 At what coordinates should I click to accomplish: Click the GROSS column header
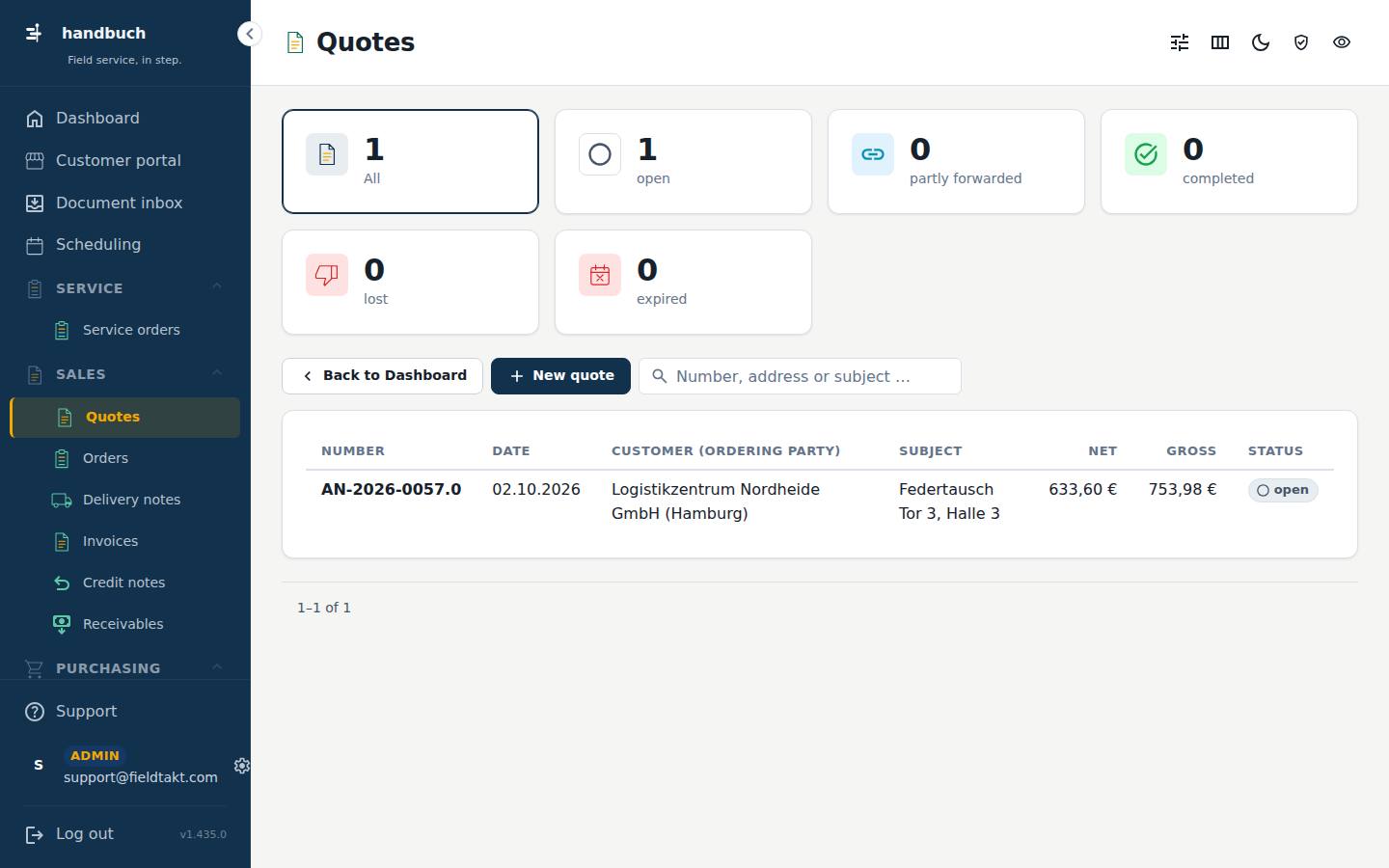[1191, 450]
